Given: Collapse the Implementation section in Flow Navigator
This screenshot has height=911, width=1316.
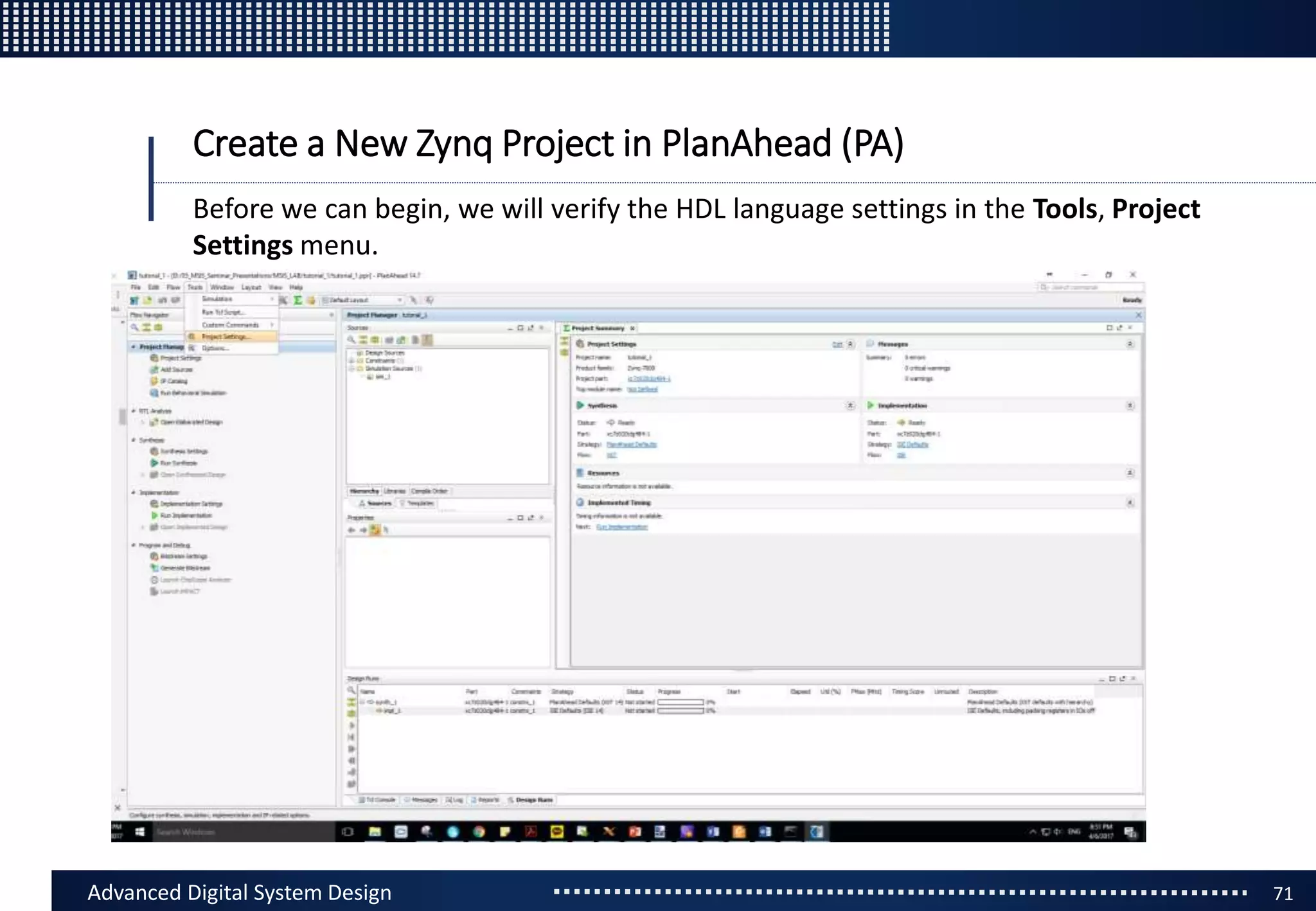Looking at the screenshot, I should click(x=134, y=493).
